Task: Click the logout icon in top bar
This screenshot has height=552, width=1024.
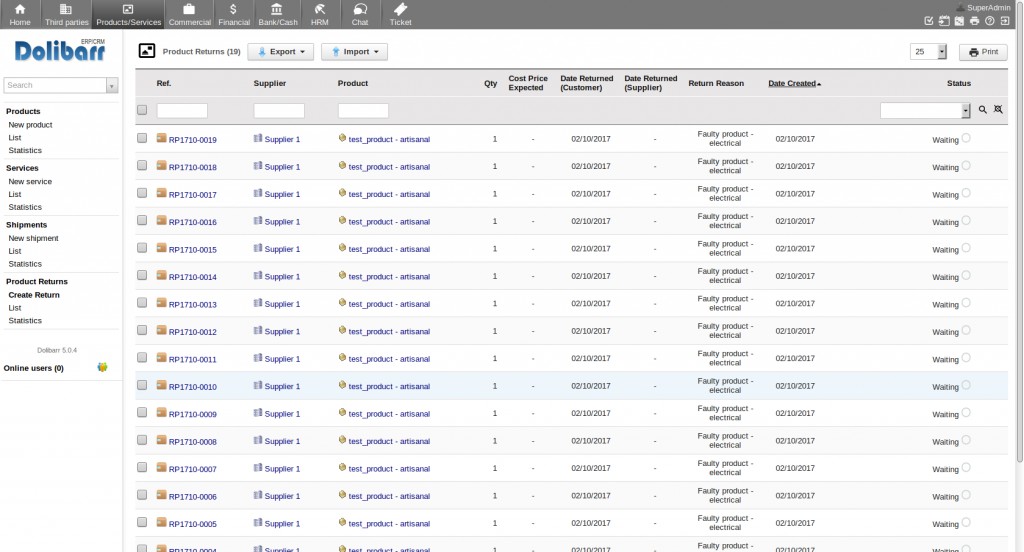Action: [x=1005, y=21]
